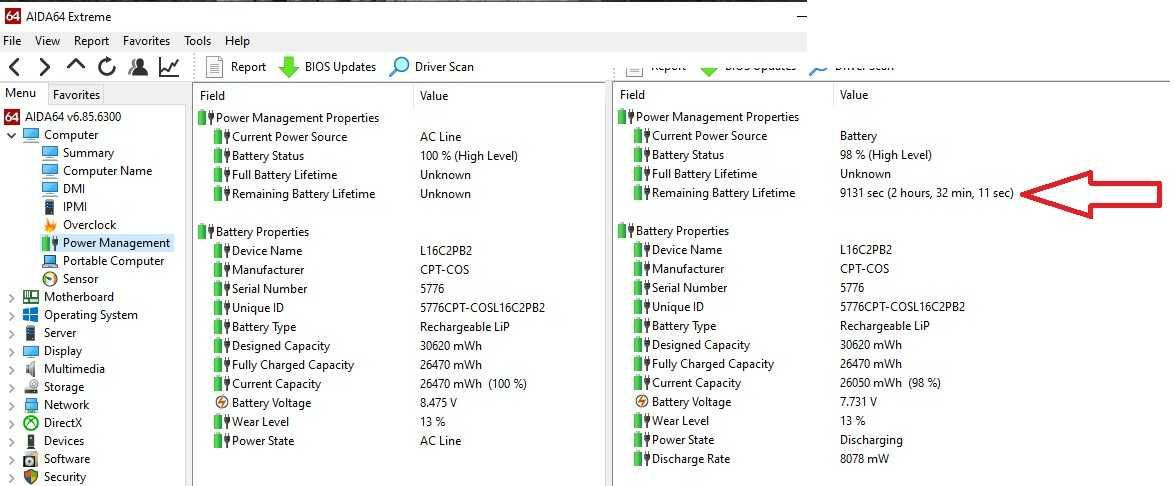Image resolution: width=1175 pixels, height=486 pixels.
Task: Expand the Storage tree node
Action: (11, 387)
